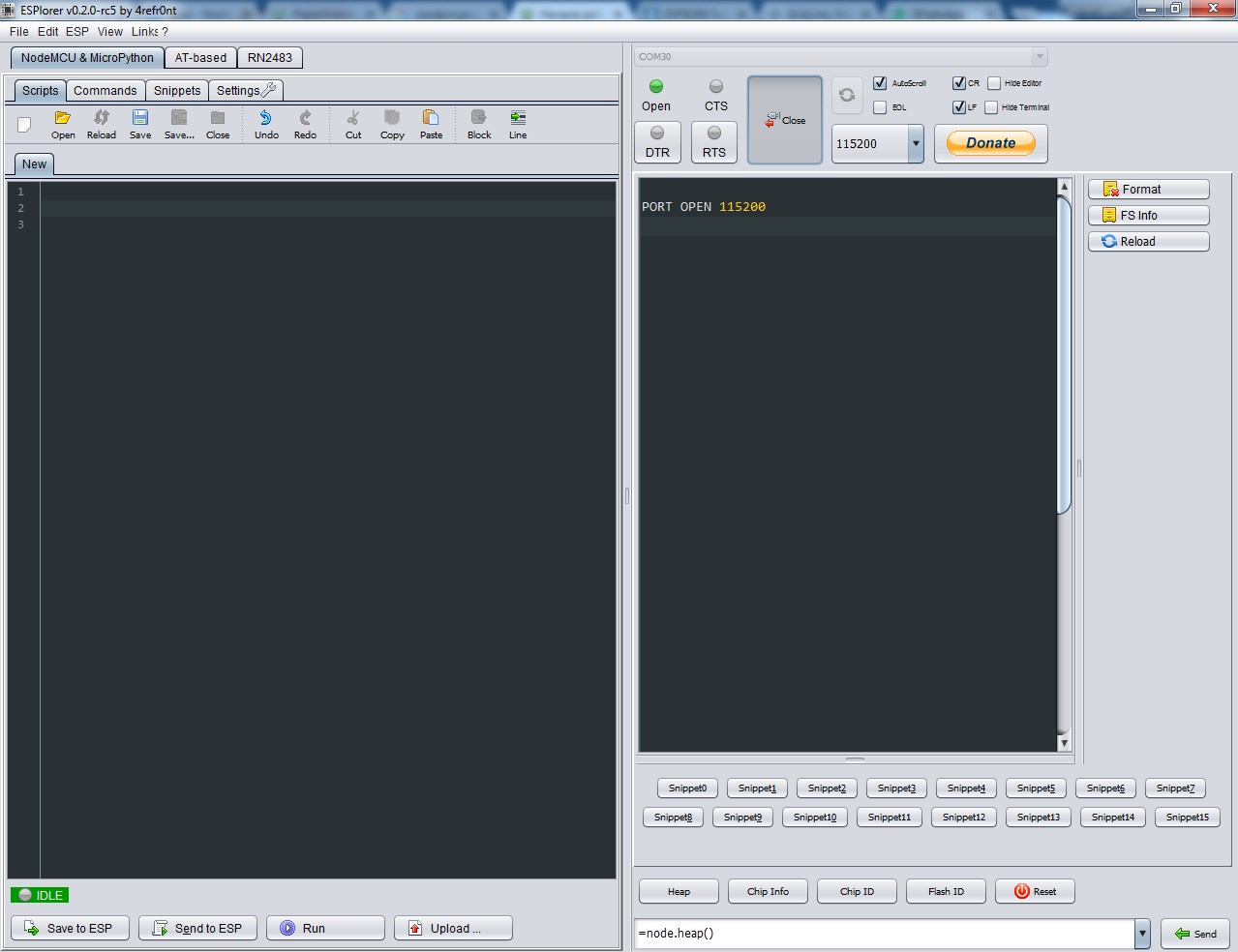Disable the CR checkbox

click(x=959, y=82)
